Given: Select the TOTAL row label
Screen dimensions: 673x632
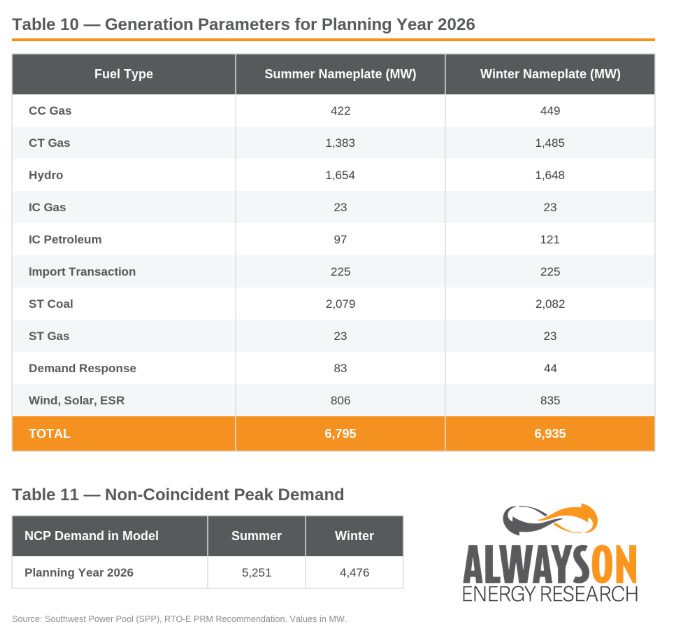Looking at the screenshot, I should [x=49, y=434].
